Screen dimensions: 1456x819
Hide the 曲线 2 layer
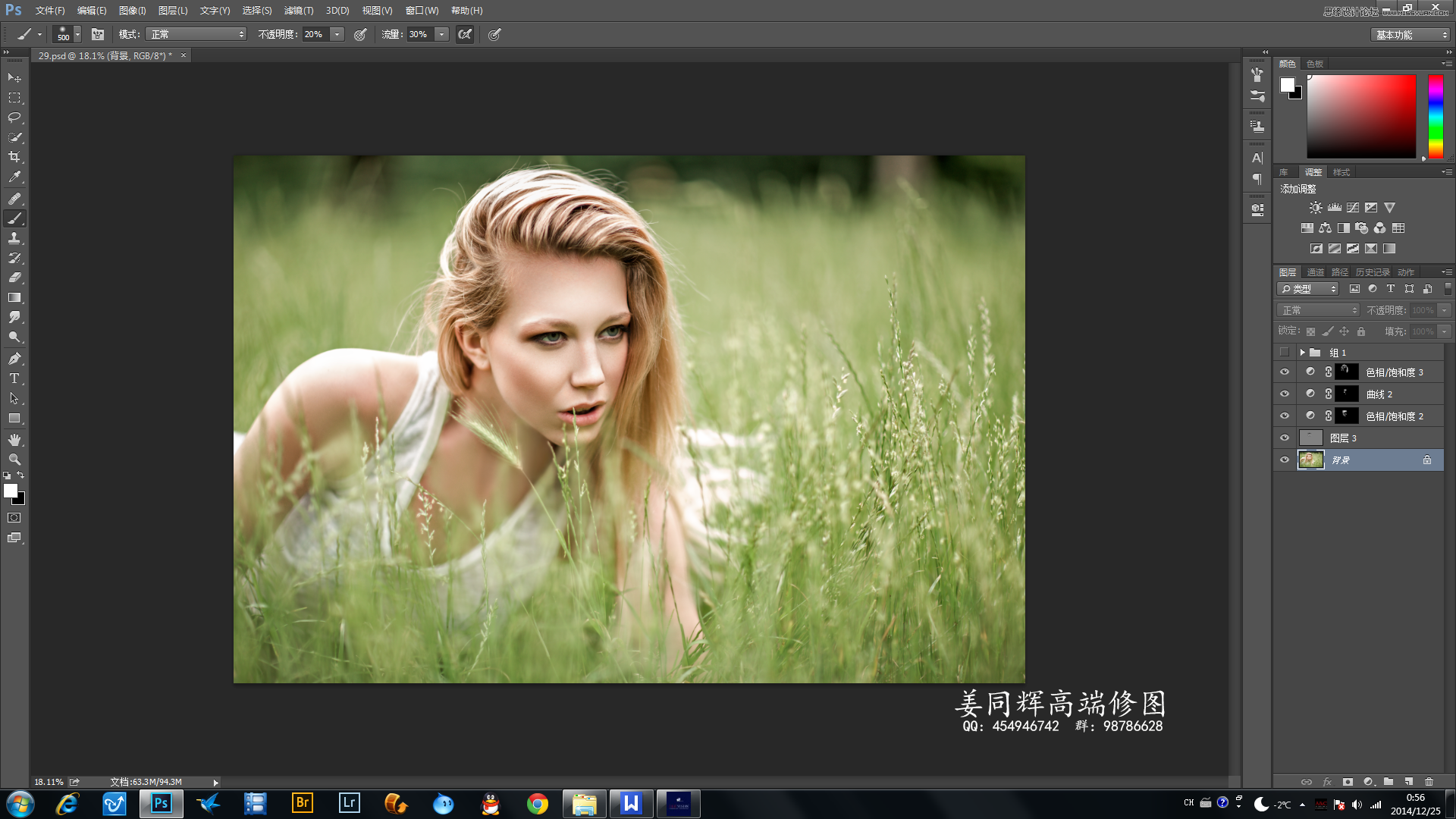[x=1284, y=394]
